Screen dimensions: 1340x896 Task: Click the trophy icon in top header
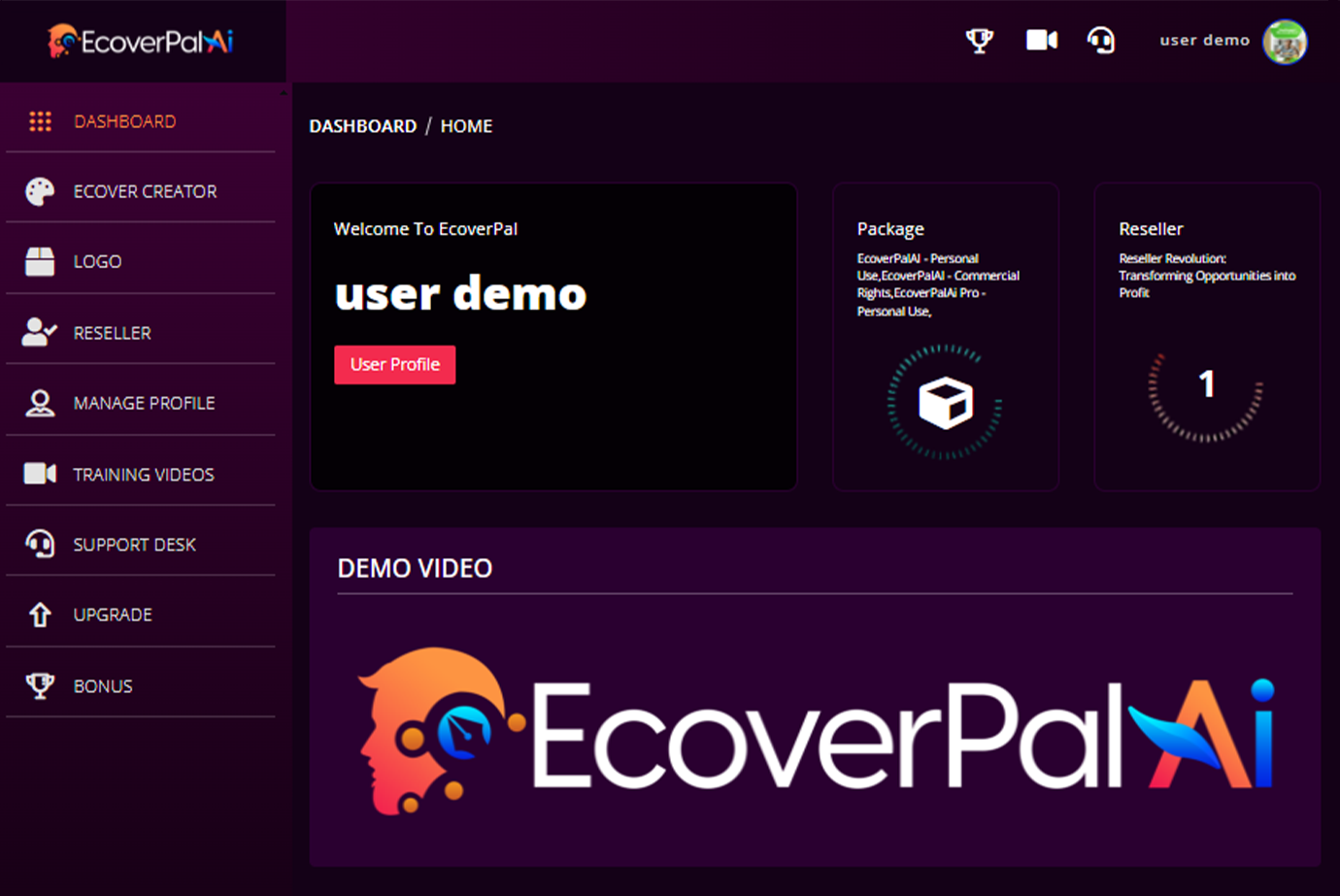pyautogui.click(x=979, y=41)
